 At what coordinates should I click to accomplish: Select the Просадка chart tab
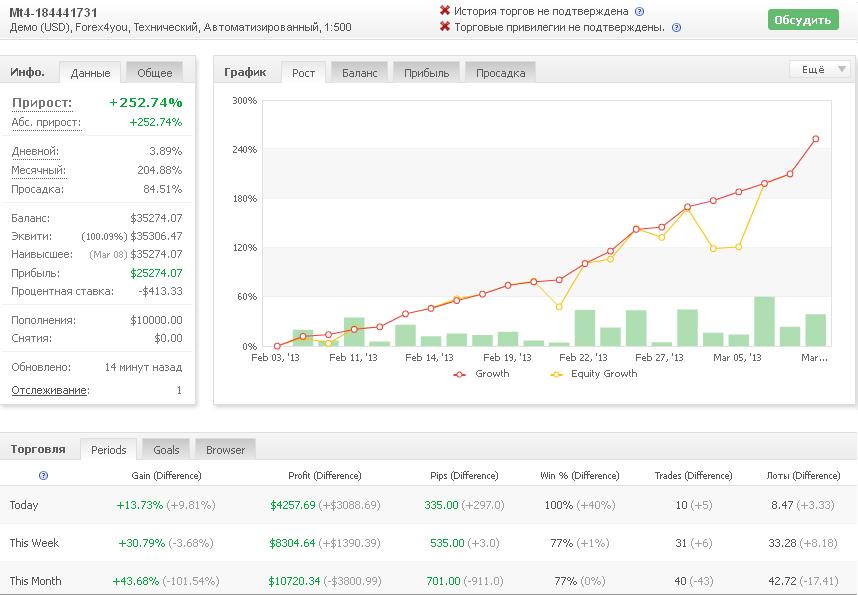[500, 73]
